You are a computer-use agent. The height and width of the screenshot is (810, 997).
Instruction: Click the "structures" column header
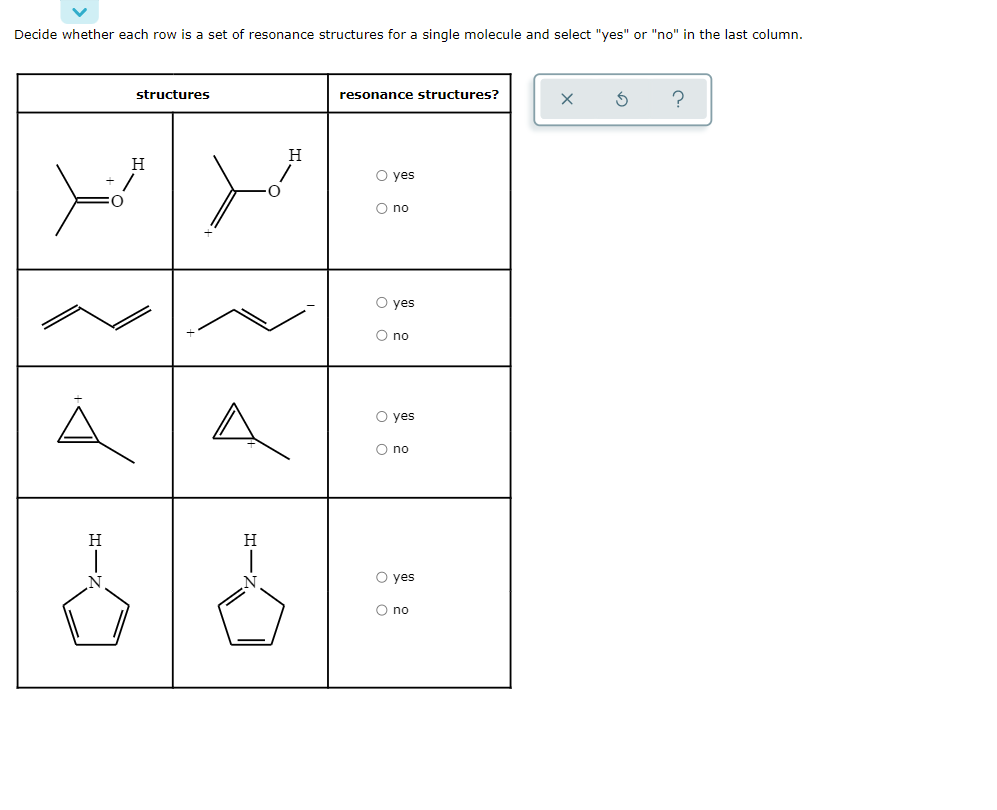click(172, 94)
